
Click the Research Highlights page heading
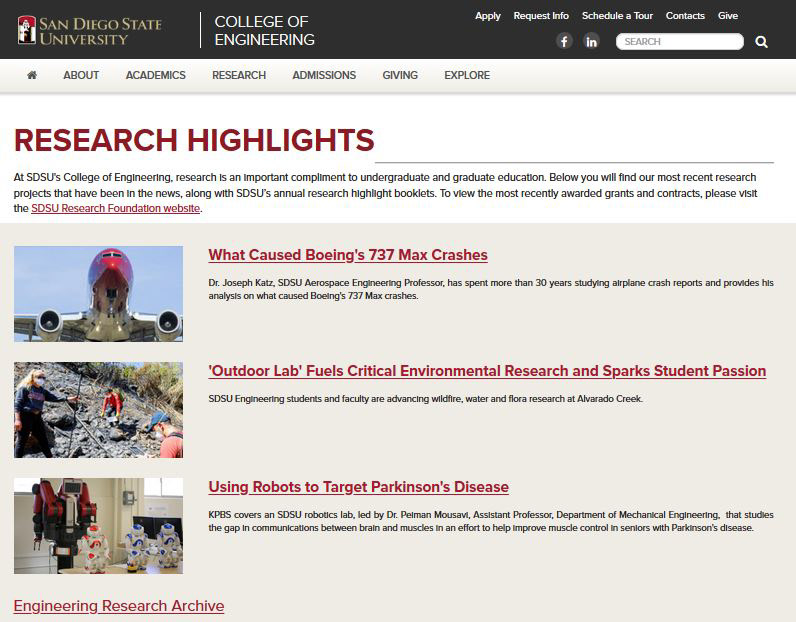point(194,141)
